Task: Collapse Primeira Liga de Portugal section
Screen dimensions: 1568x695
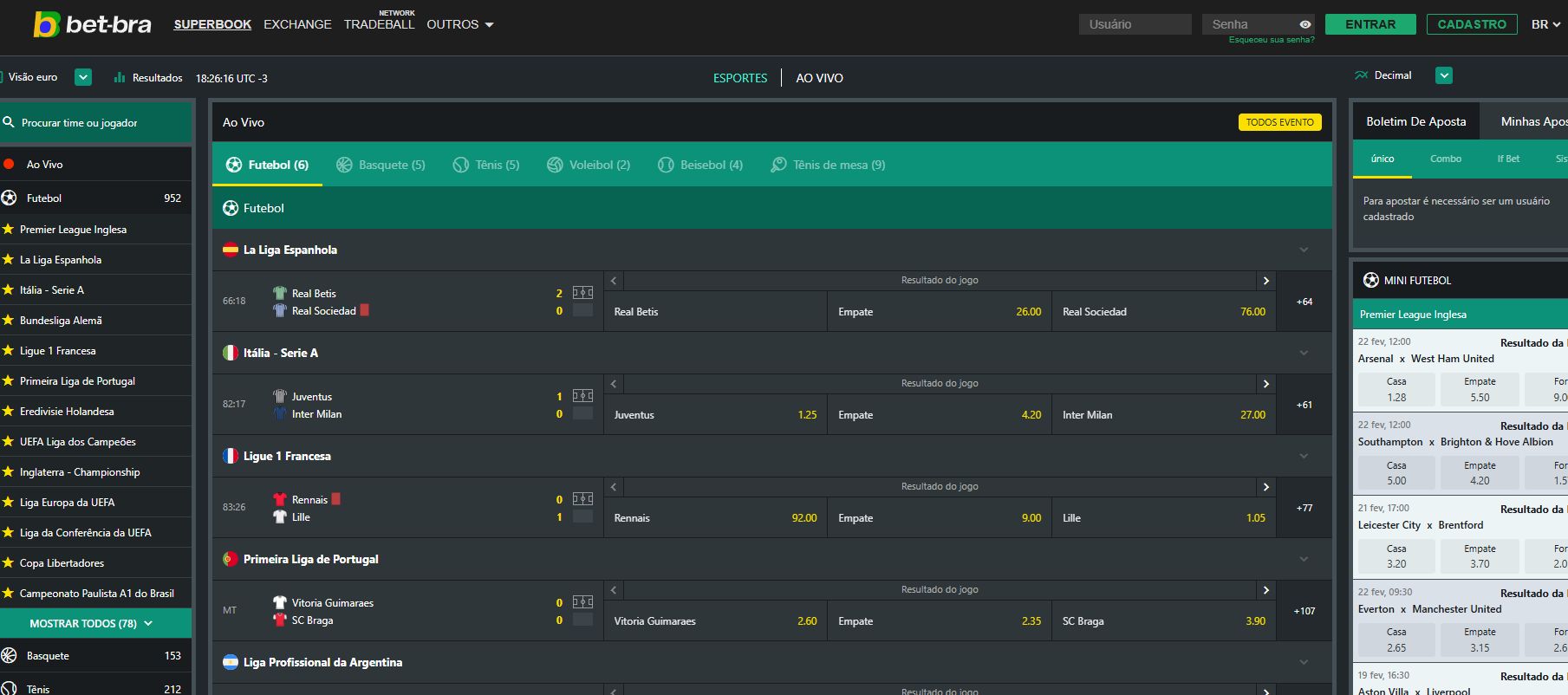Action: pyautogui.click(x=1304, y=559)
